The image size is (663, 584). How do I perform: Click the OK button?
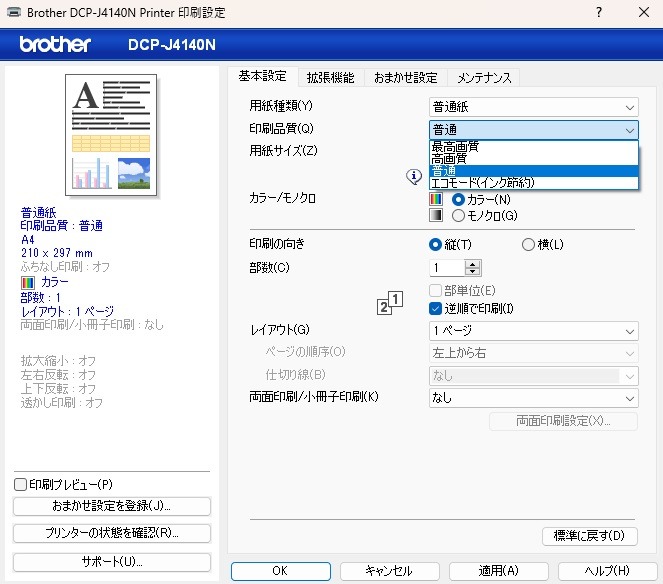pyautogui.click(x=281, y=571)
